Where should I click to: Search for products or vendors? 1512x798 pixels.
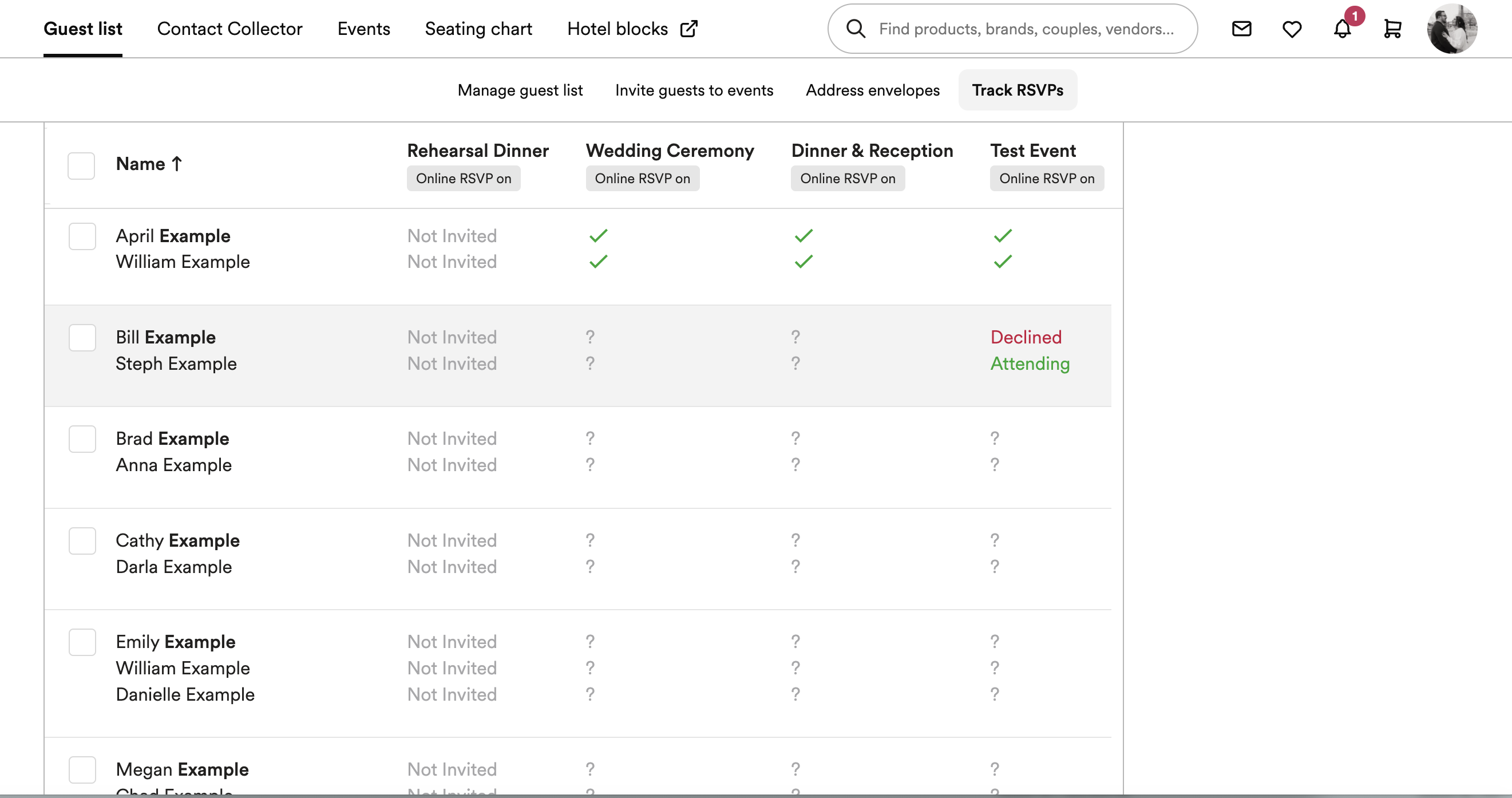[x=1014, y=27]
